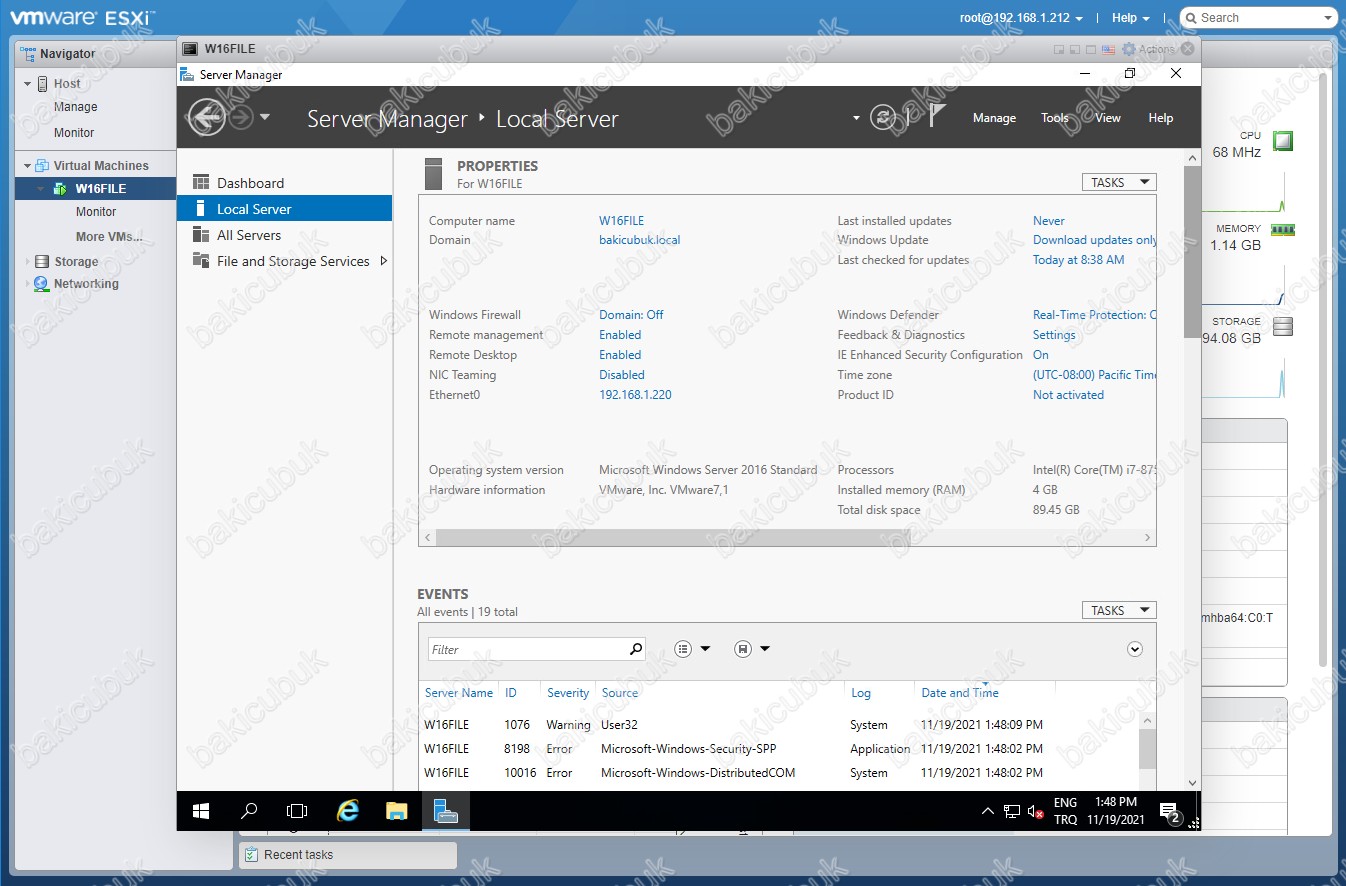Select the File and Storage Services icon
The height and width of the screenshot is (886, 1346).
(201, 261)
